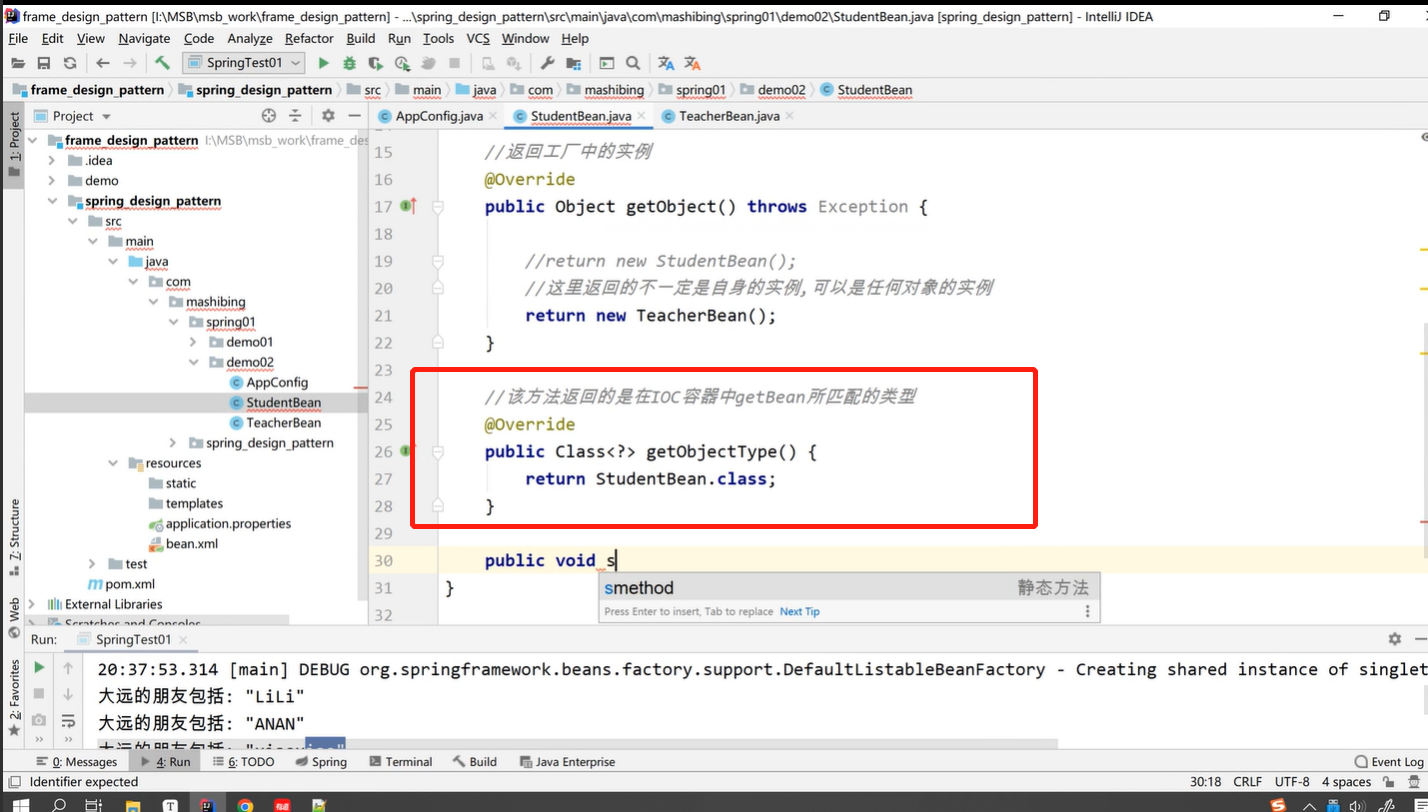Open the Navigate menu

point(144,38)
